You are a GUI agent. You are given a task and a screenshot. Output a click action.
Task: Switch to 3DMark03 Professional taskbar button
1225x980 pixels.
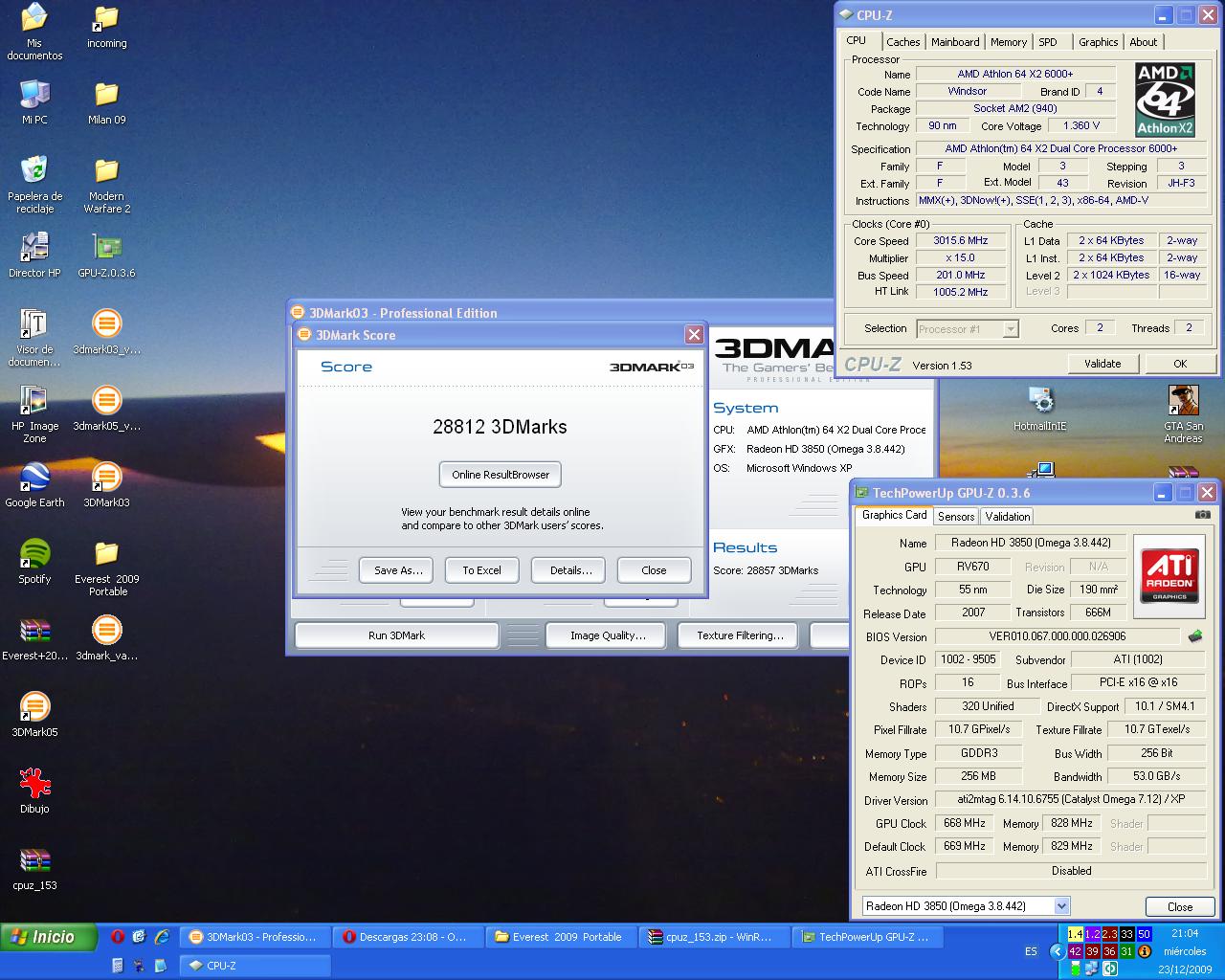pyautogui.click(x=255, y=937)
